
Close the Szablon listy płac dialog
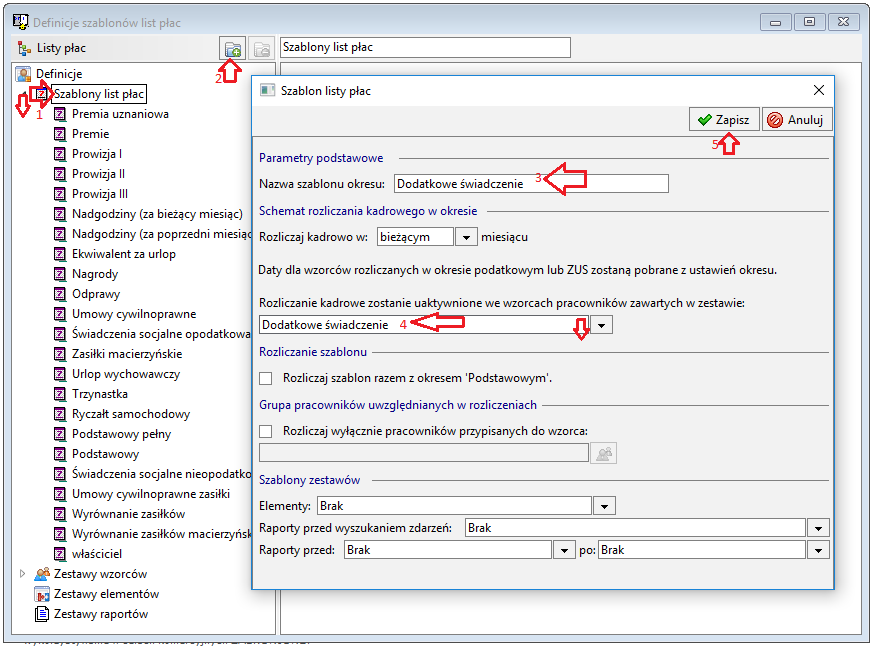pyautogui.click(x=819, y=90)
